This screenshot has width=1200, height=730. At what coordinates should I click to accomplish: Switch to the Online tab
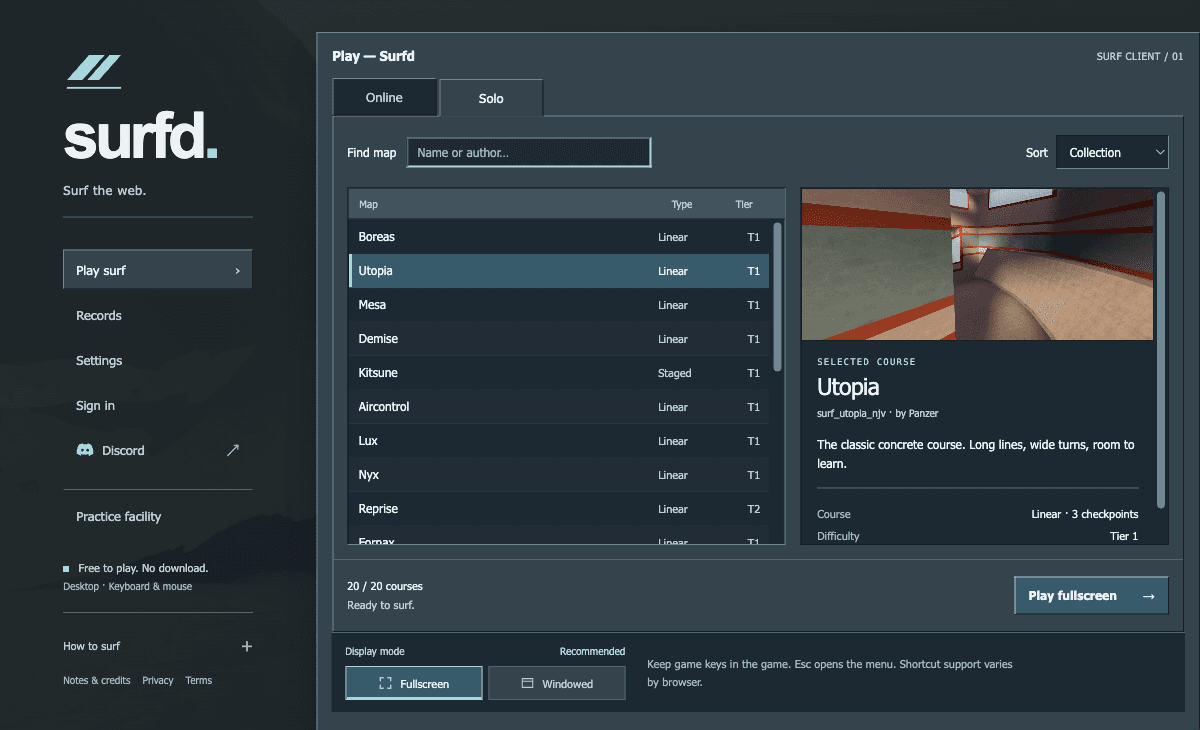pyautogui.click(x=384, y=97)
